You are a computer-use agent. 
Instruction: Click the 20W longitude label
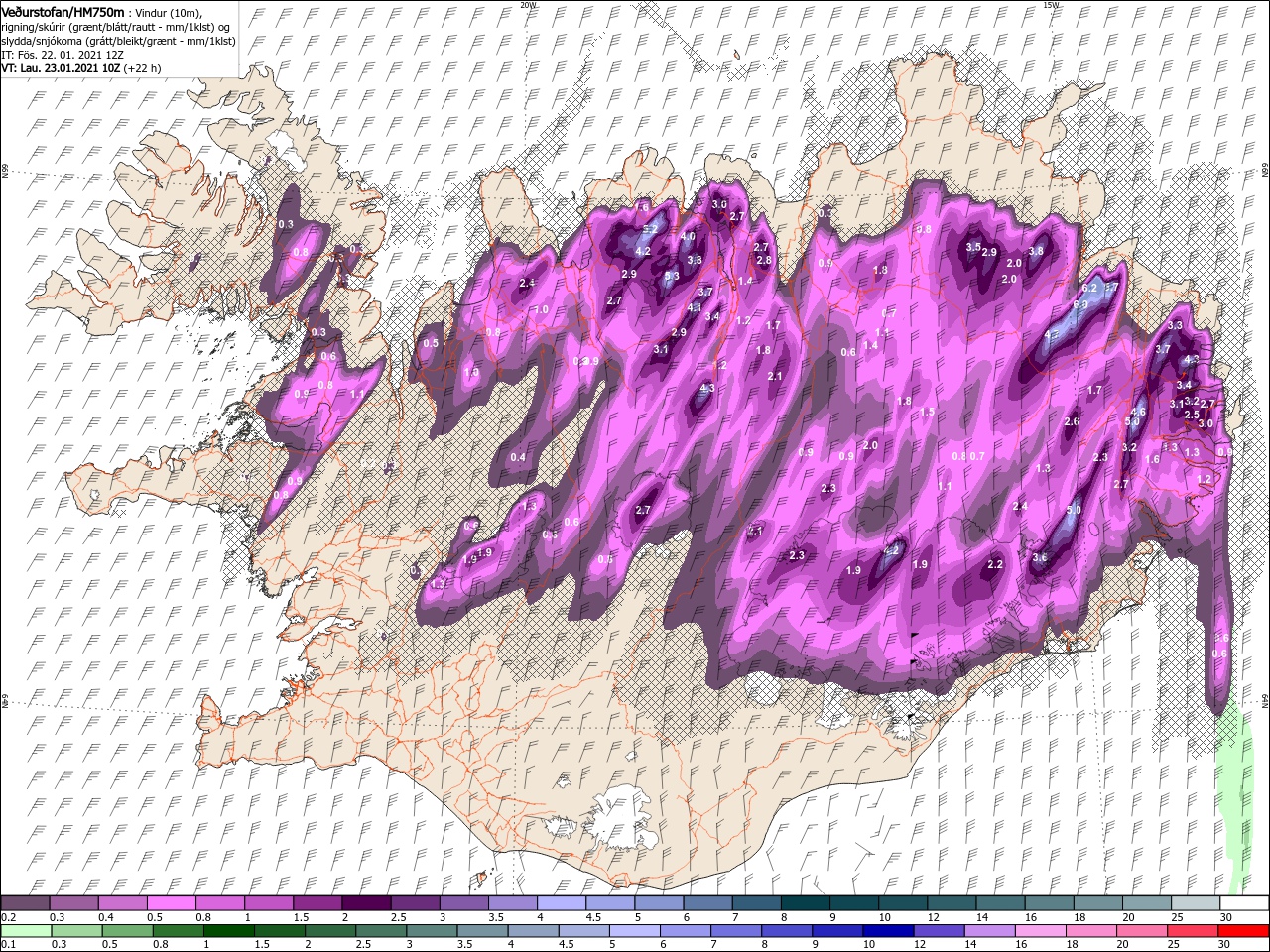point(527,5)
